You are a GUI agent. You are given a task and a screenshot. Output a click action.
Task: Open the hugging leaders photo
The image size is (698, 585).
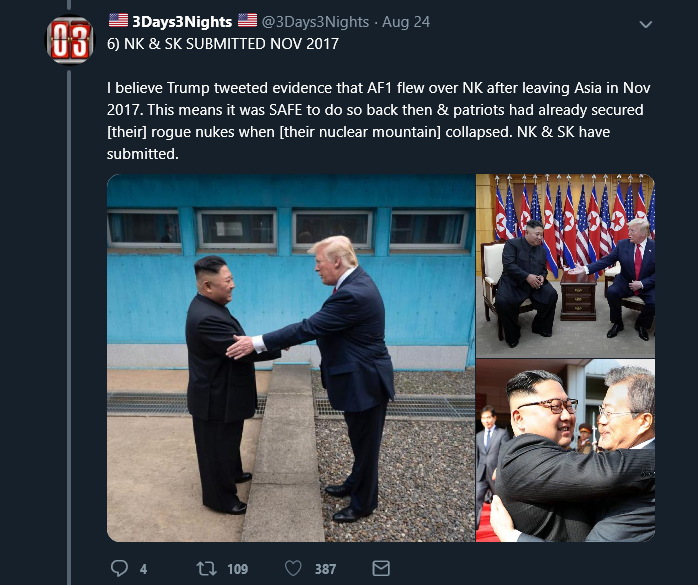(565, 451)
